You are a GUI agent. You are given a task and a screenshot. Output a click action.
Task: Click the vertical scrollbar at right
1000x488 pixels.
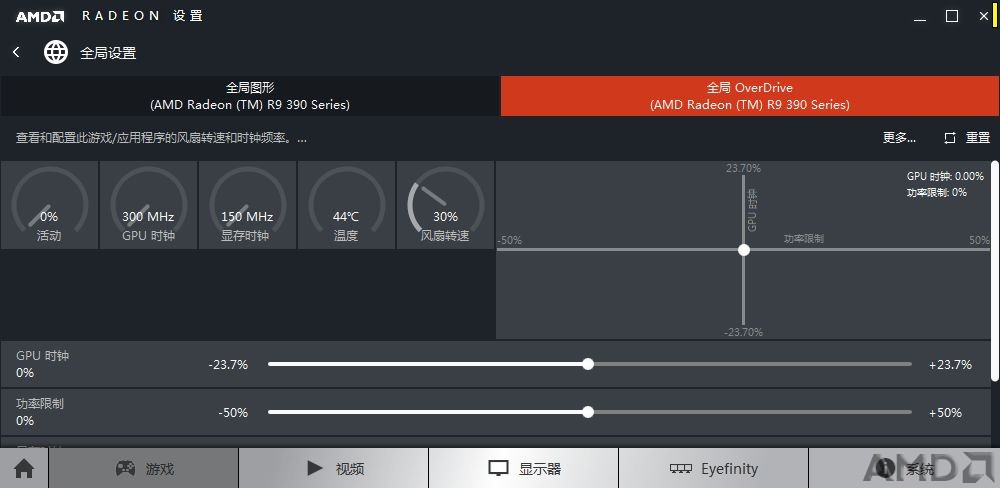click(x=995, y=271)
